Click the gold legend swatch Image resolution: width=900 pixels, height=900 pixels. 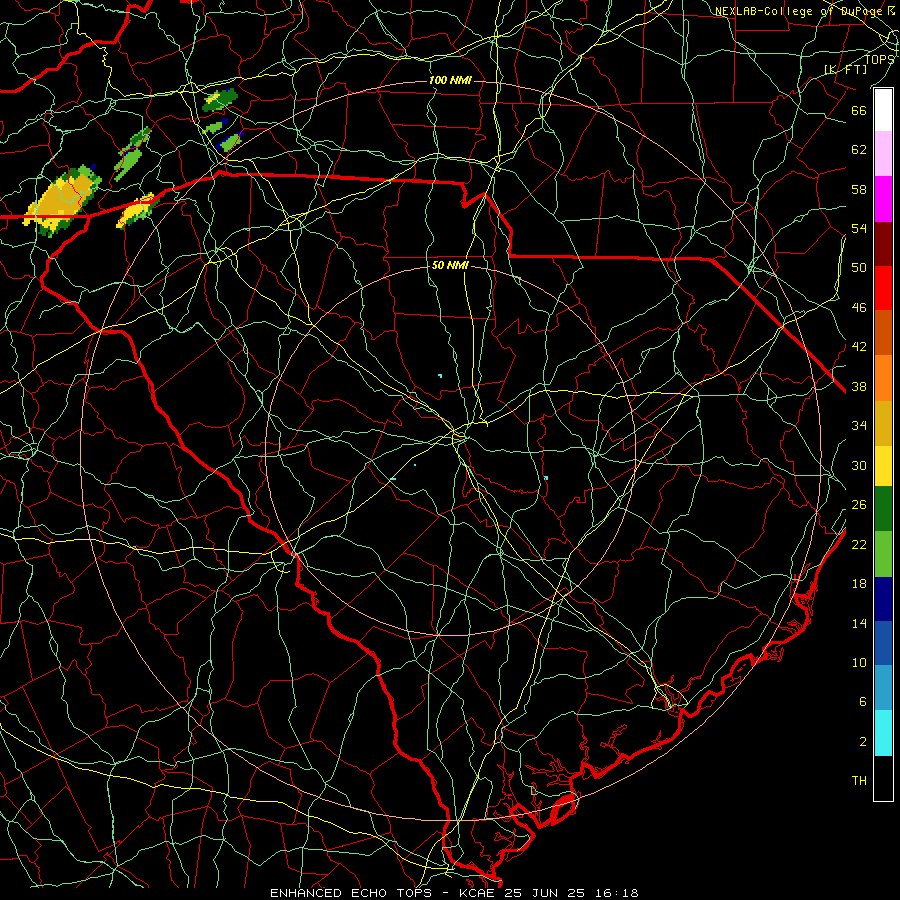[x=883, y=423]
